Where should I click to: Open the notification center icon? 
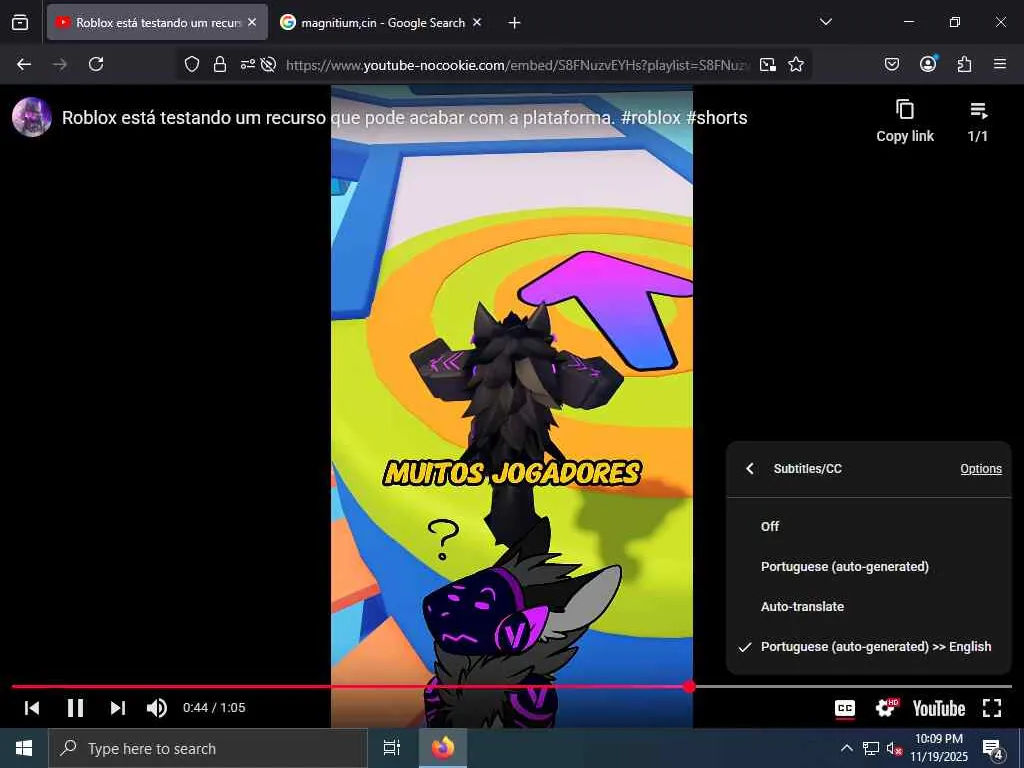coord(993,749)
